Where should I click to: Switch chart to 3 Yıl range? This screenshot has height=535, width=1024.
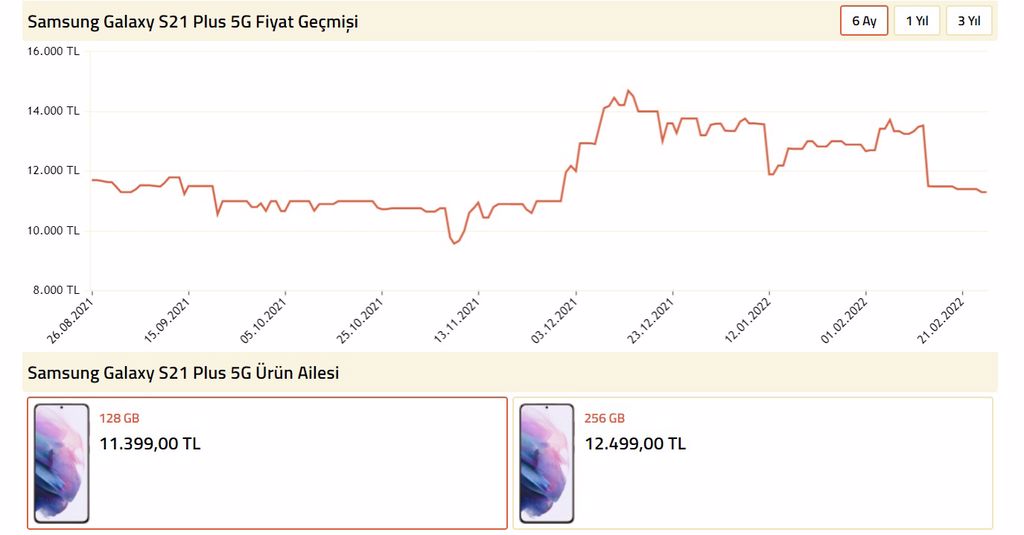coord(968,21)
